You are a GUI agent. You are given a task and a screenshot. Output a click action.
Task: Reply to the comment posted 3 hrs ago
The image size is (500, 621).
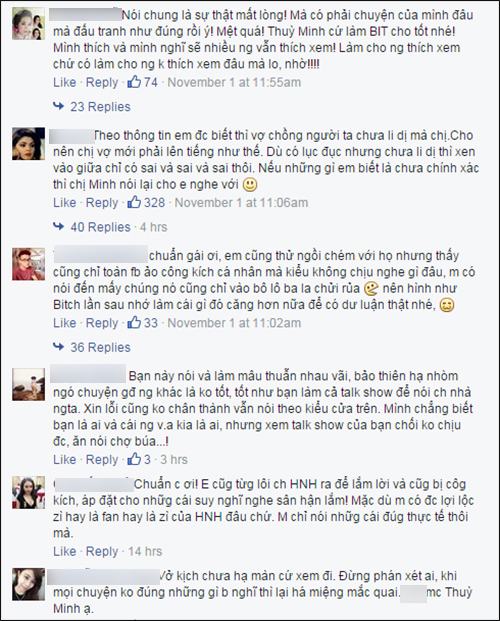click(x=102, y=460)
